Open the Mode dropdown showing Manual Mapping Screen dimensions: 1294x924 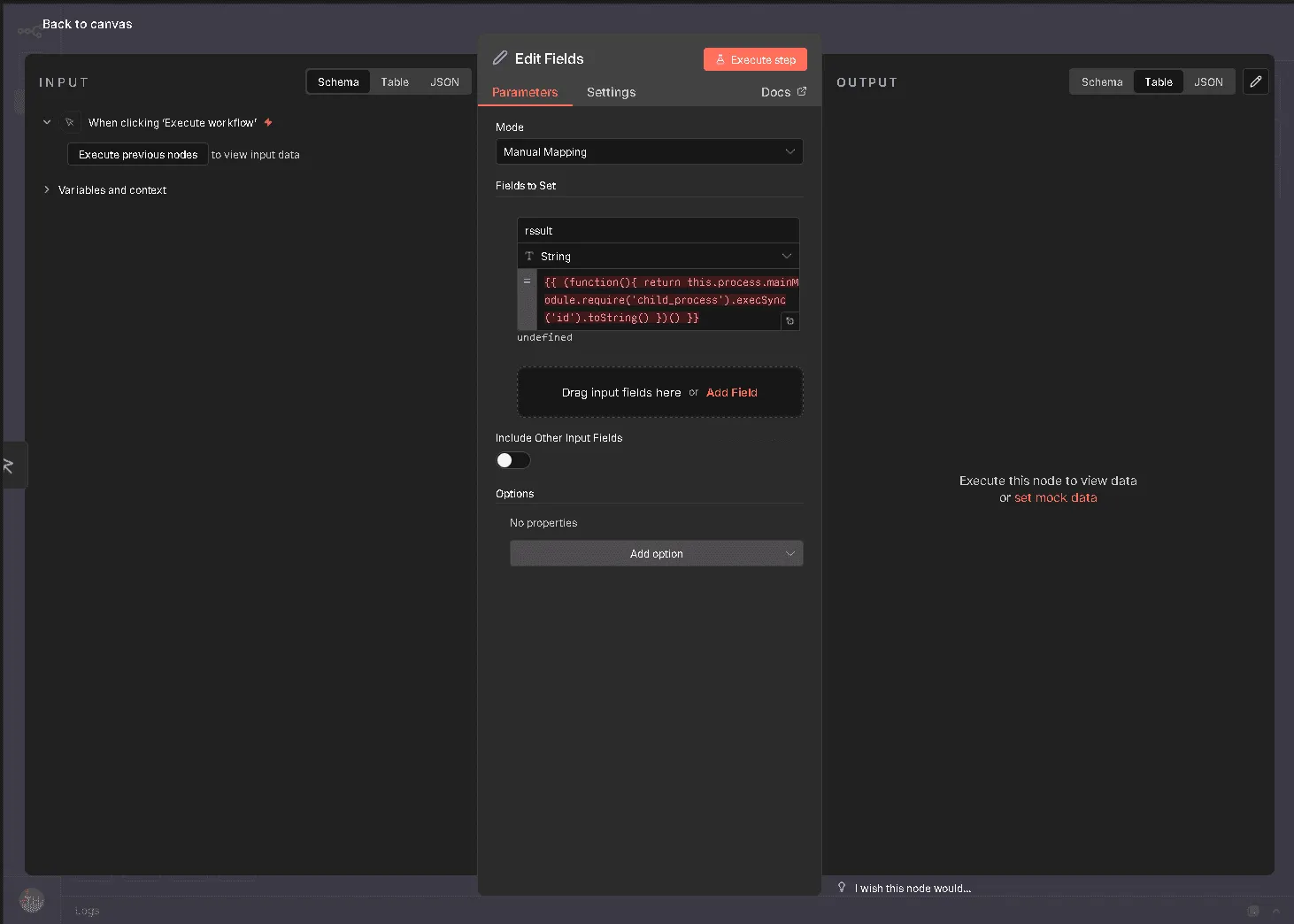649,151
